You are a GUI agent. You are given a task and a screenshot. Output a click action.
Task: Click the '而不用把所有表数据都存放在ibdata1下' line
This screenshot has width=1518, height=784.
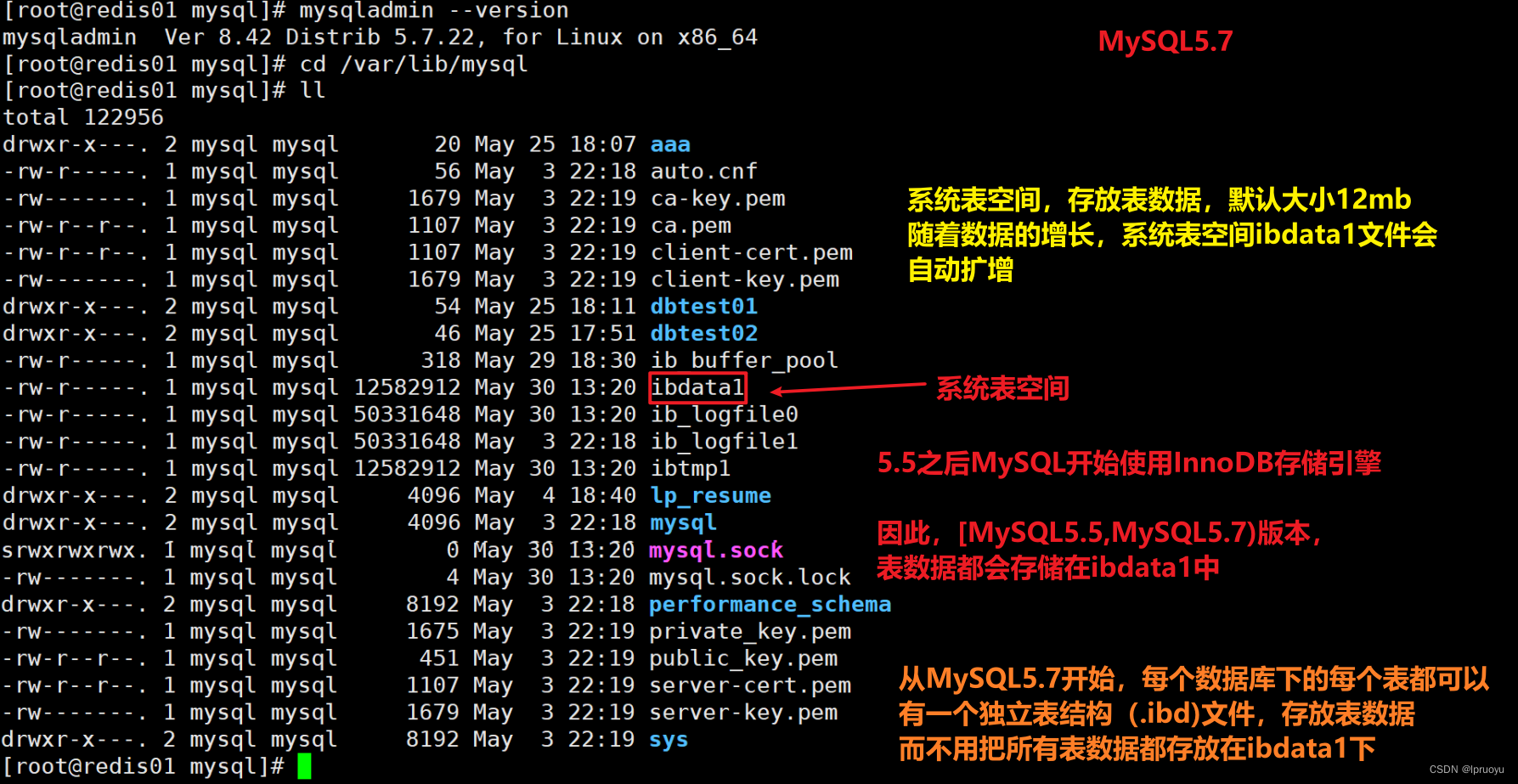1137,748
